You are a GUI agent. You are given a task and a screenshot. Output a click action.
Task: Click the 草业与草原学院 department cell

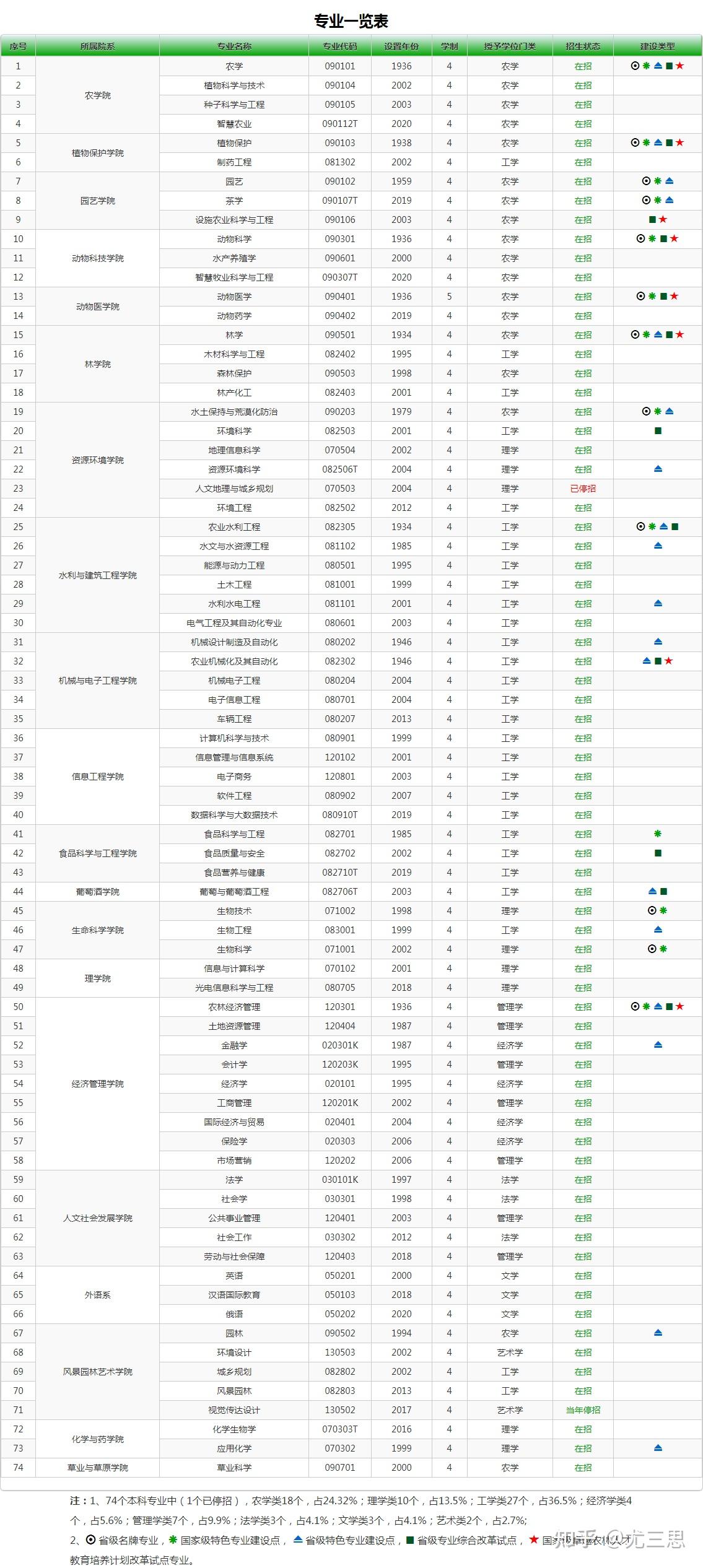(x=97, y=1468)
